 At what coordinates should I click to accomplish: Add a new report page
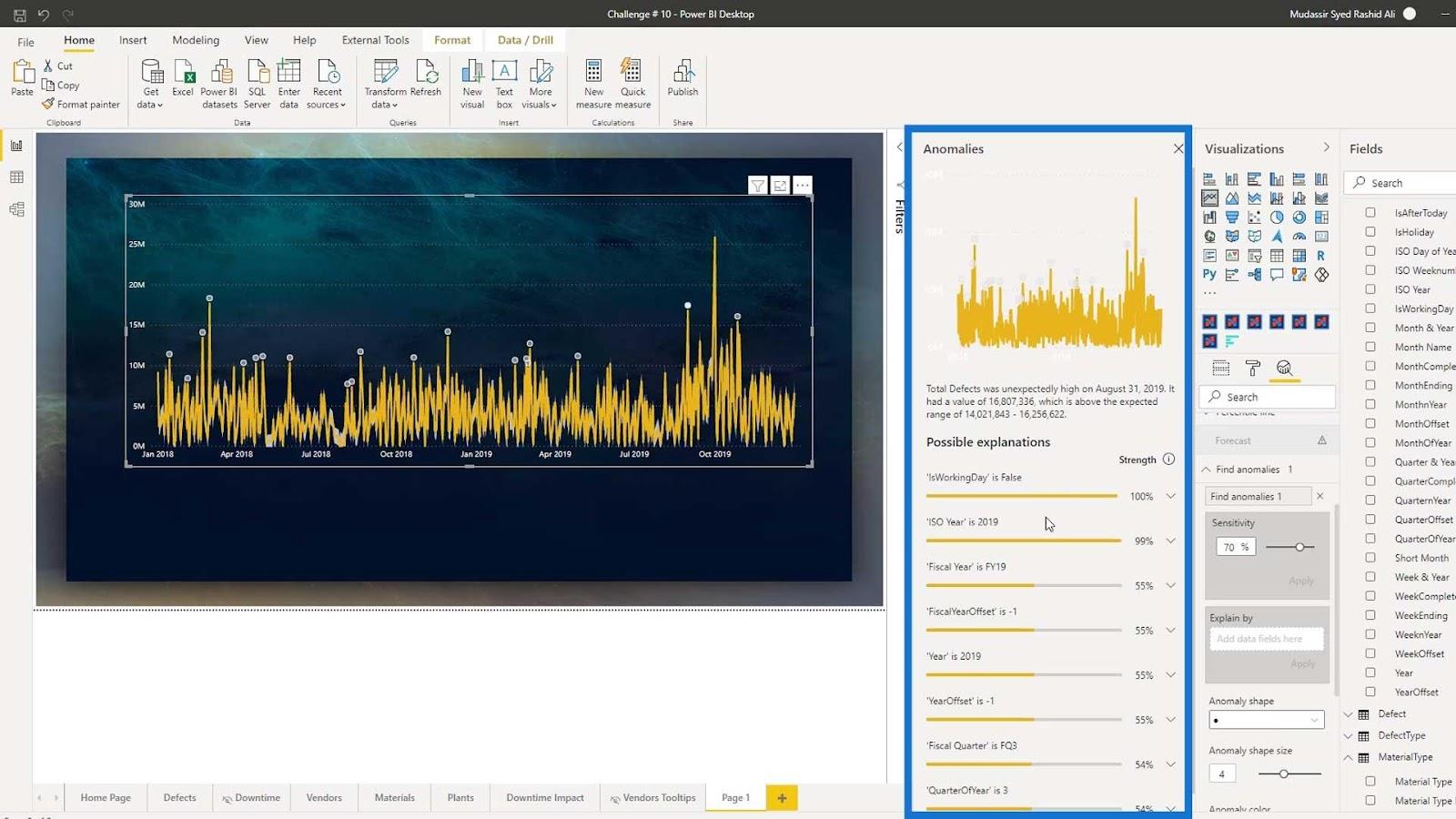click(782, 798)
